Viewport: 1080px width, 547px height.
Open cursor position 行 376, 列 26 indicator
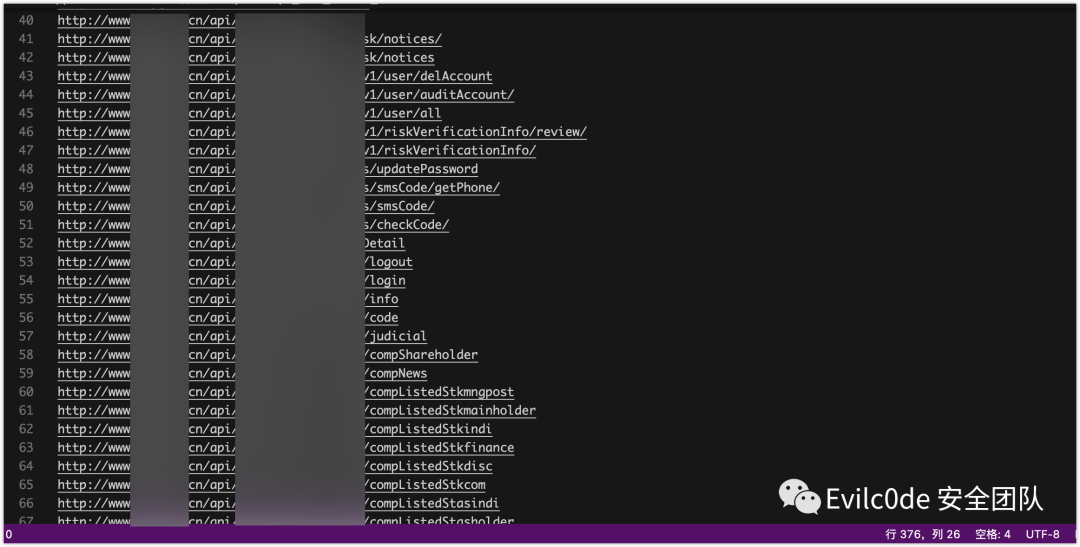pyautogui.click(x=922, y=535)
